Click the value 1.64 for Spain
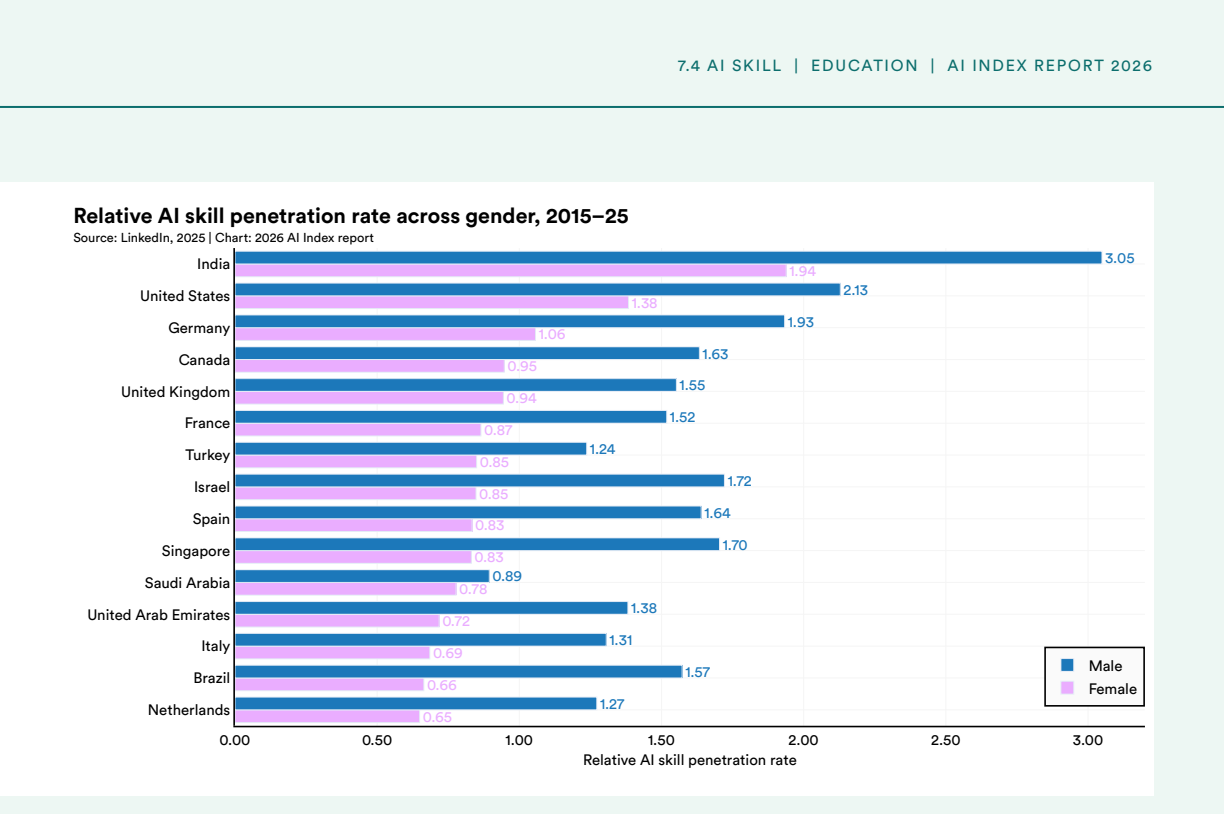This screenshot has height=814, width=1224. [x=717, y=513]
